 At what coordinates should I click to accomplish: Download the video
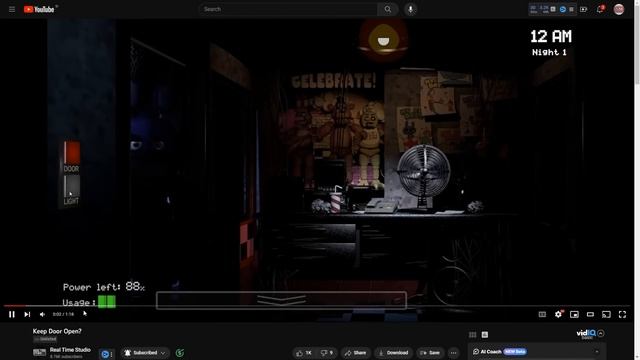pos(393,353)
